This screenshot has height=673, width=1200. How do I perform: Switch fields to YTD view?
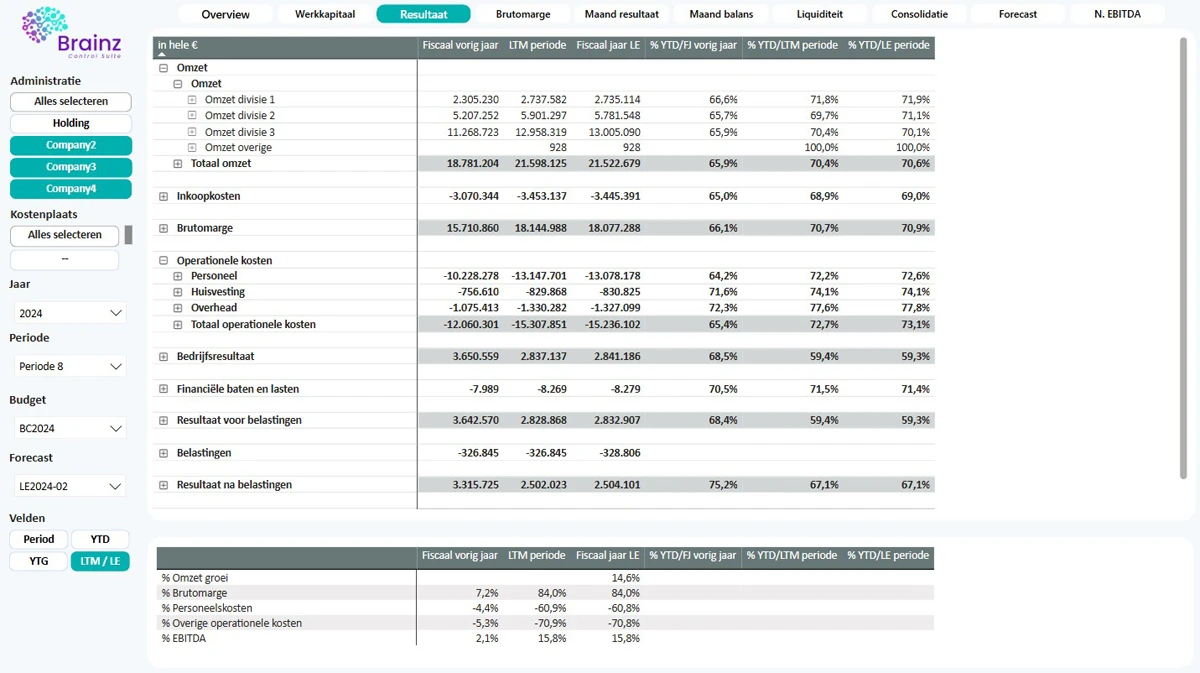100,540
